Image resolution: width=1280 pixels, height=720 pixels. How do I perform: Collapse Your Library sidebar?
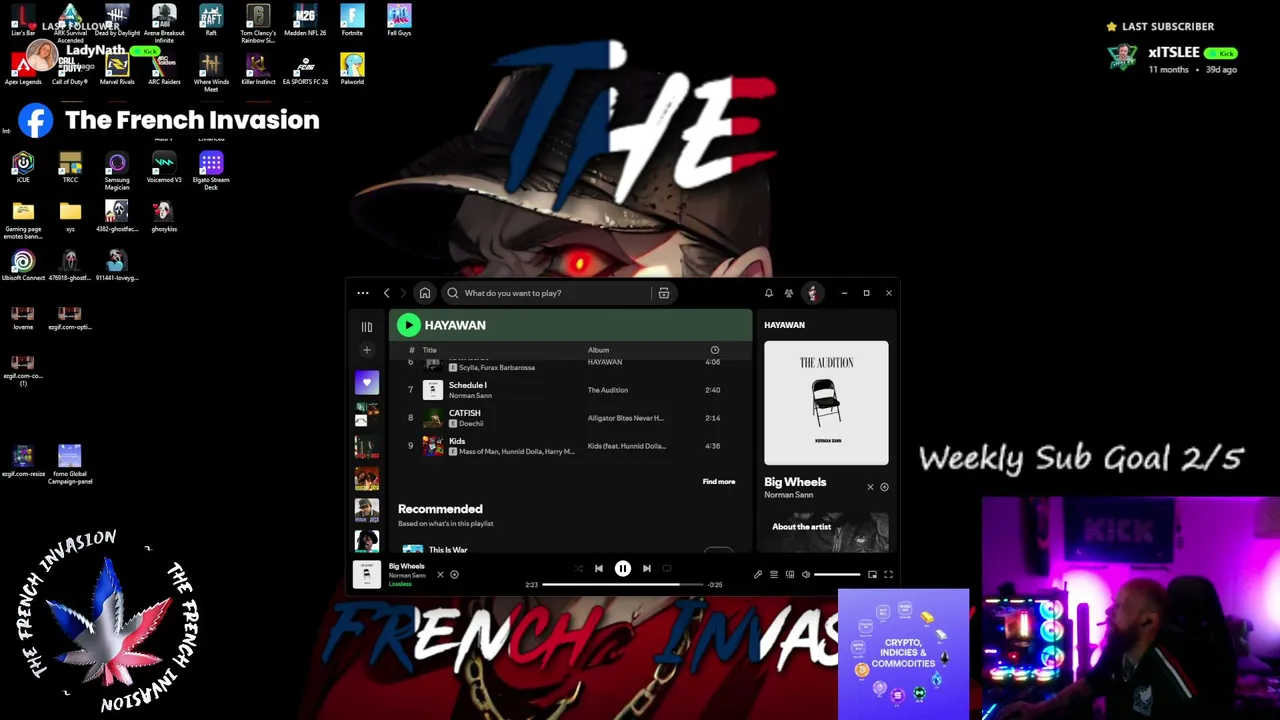coord(367,327)
